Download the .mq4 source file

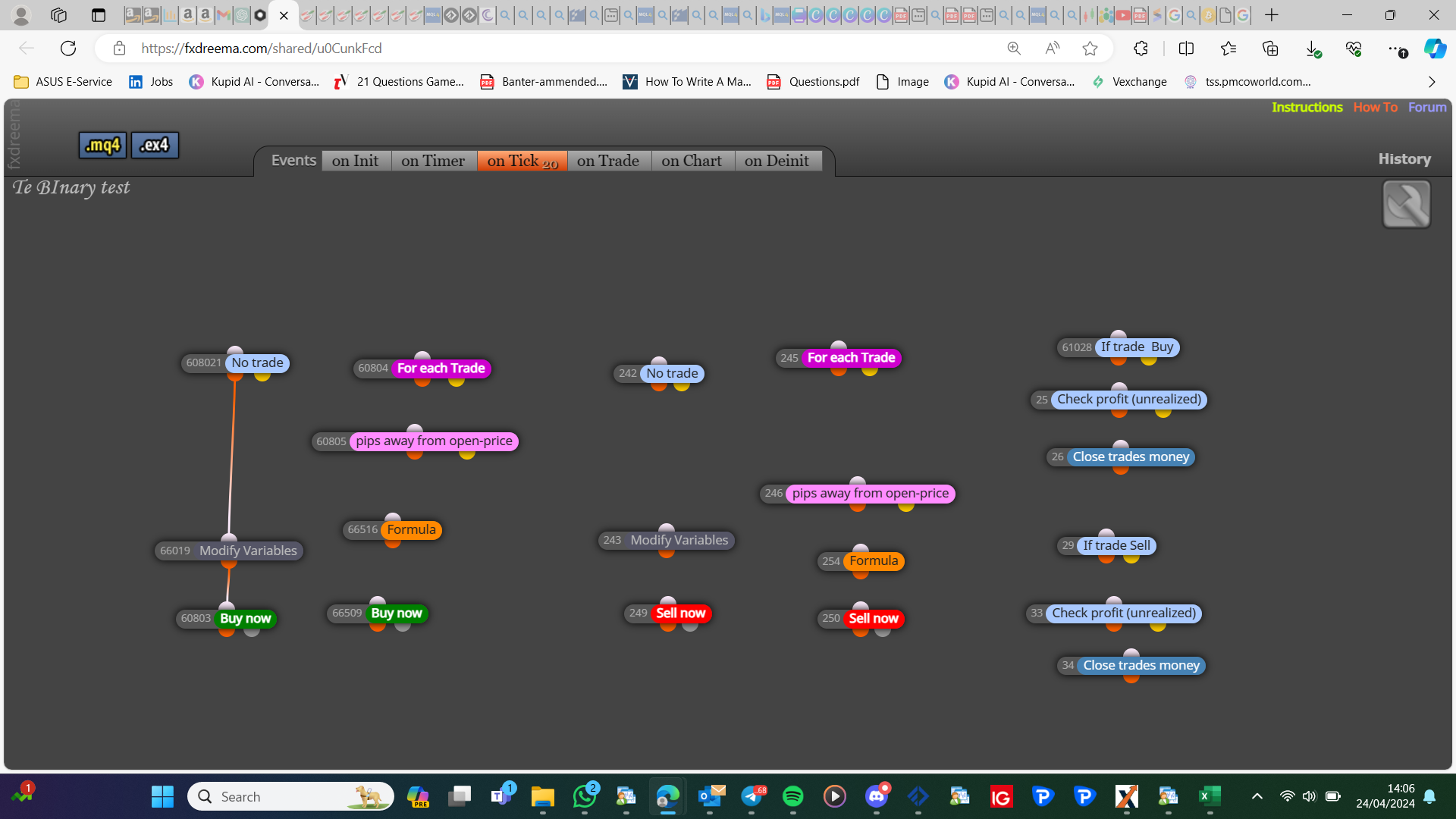102,145
